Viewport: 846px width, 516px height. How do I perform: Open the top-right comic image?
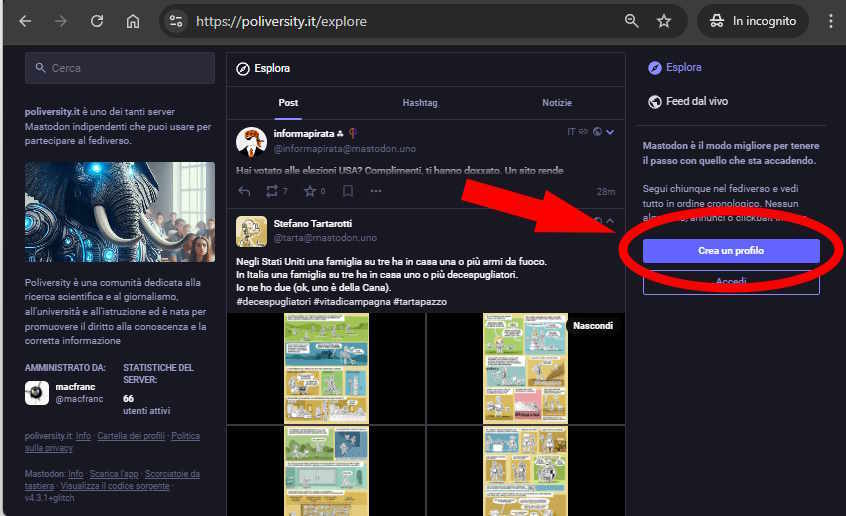(x=526, y=368)
